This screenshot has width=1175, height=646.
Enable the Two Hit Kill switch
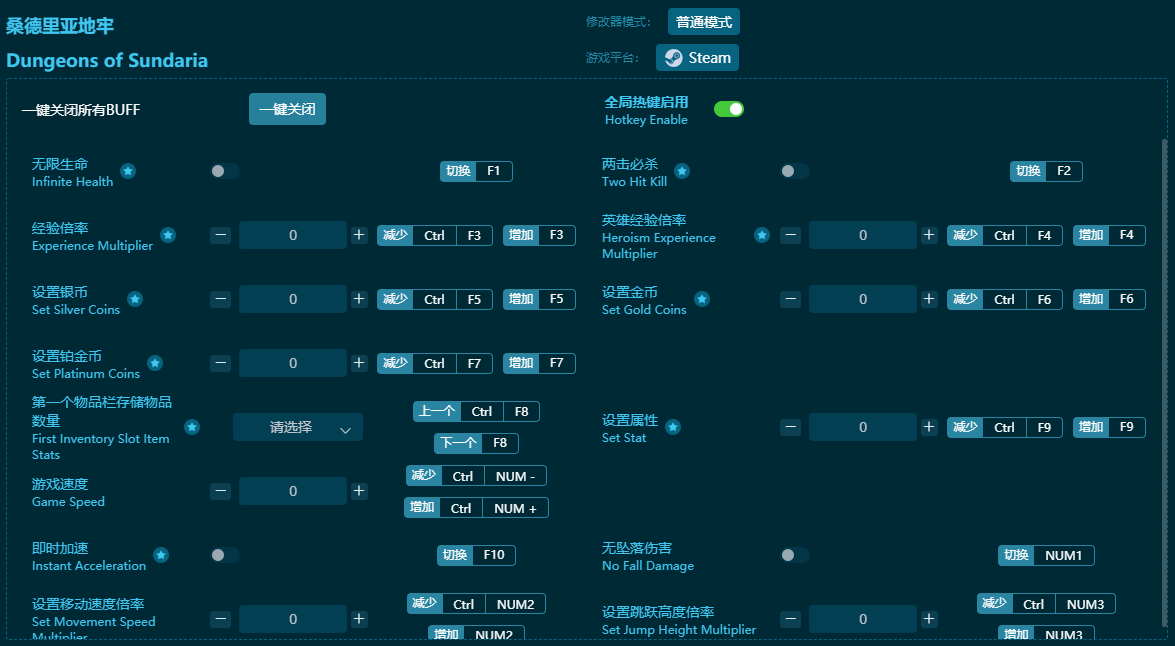point(794,171)
